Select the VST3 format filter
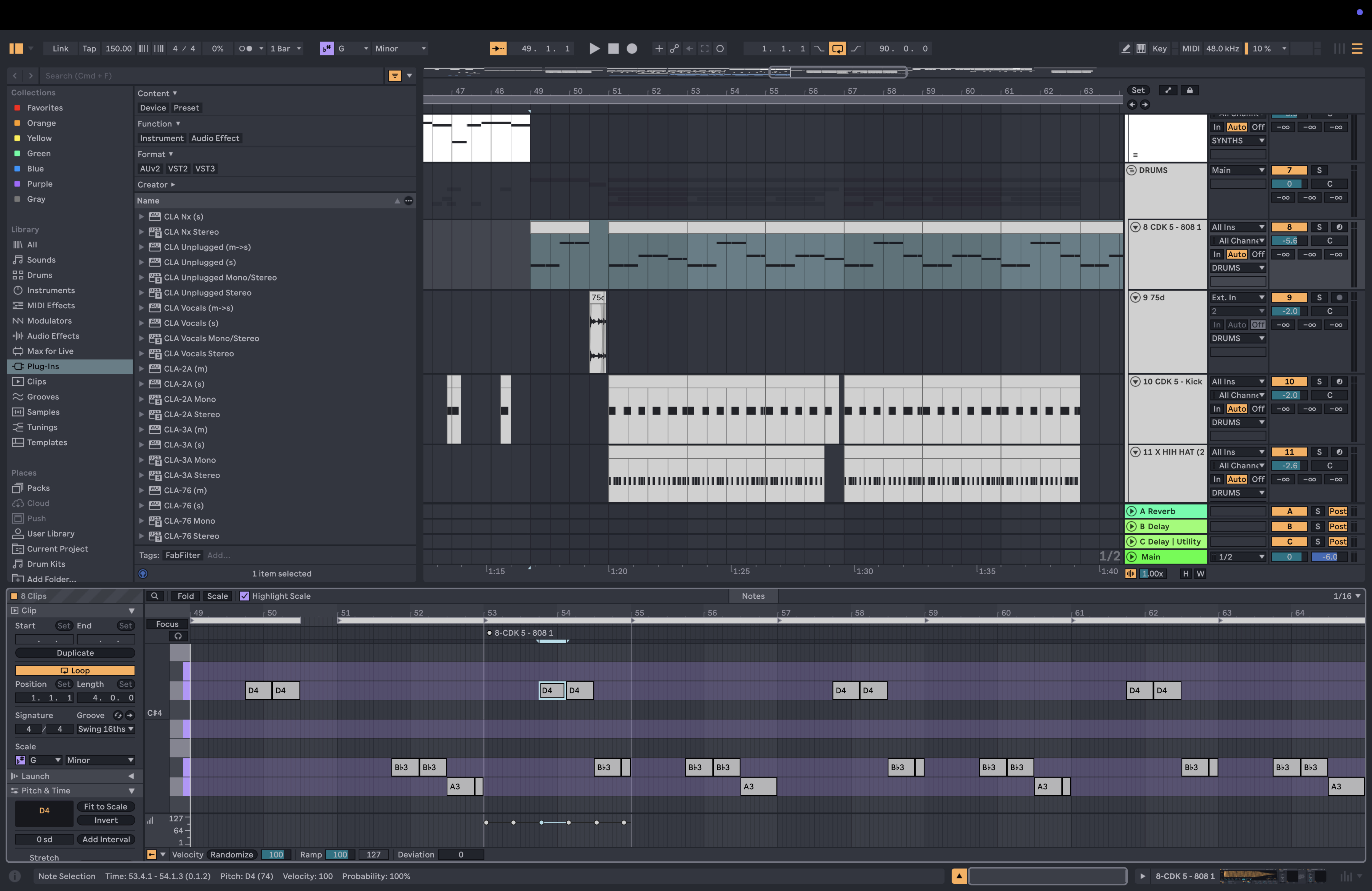1372x891 pixels. (x=205, y=169)
